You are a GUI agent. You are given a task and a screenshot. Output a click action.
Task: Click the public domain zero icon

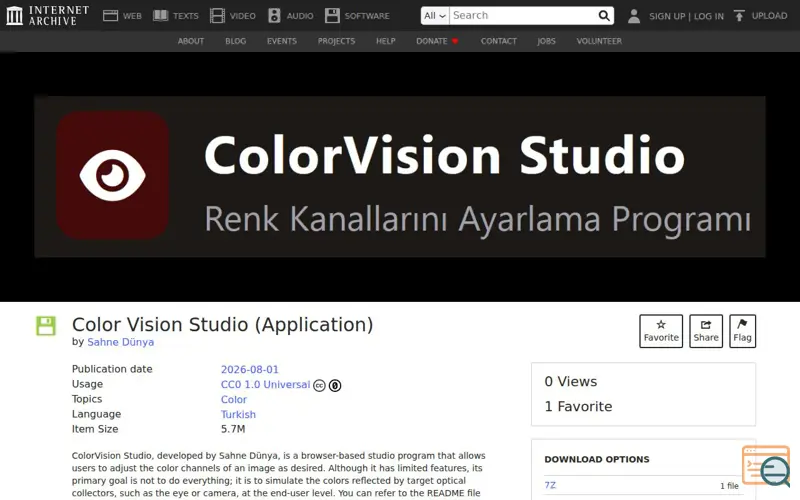[x=335, y=385]
